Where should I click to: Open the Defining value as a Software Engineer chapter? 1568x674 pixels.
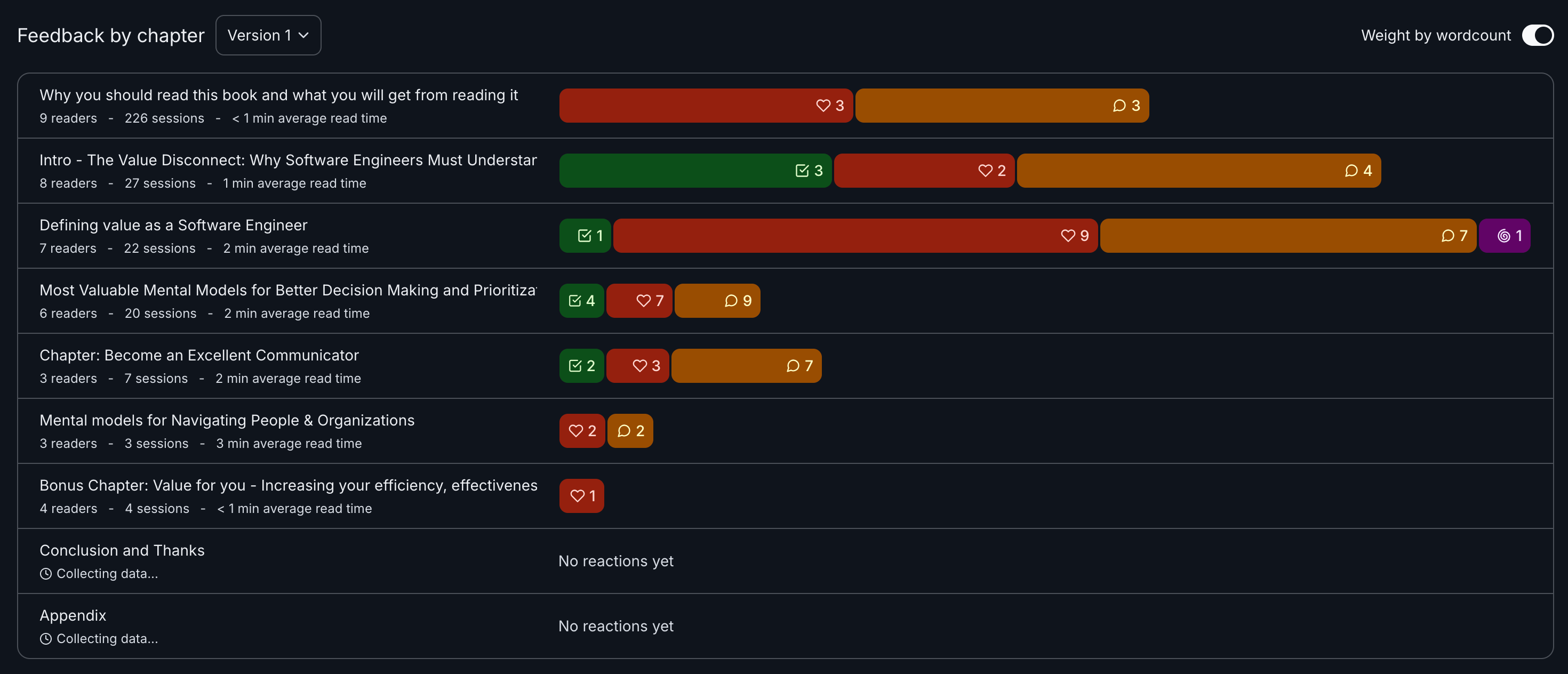pos(173,226)
